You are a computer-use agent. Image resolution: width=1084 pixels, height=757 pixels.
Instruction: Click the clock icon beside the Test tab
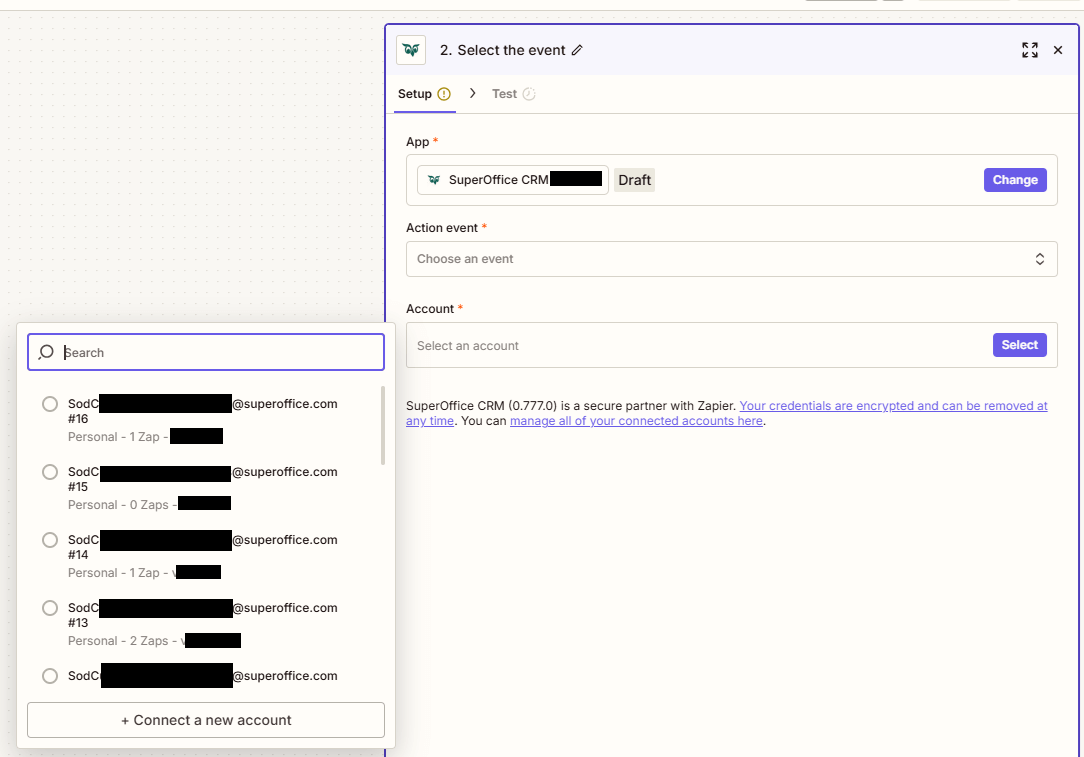tap(531, 93)
